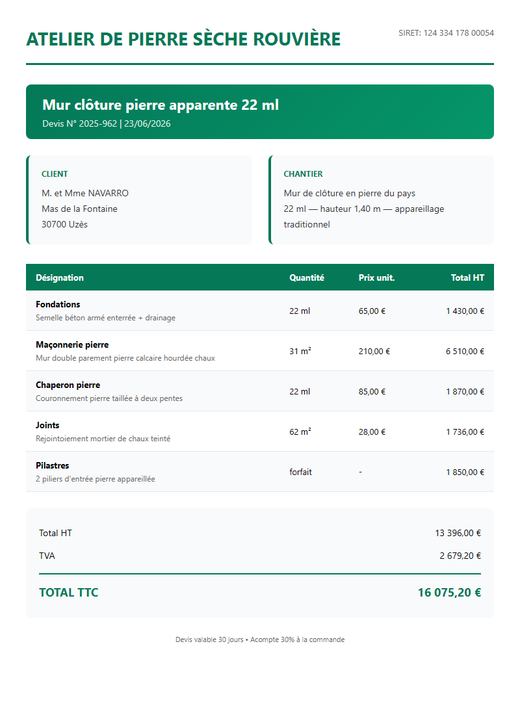Click the TVA amount 2 679,20 €
The height and width of the screenshot is (722, 520).
(460, 556)
